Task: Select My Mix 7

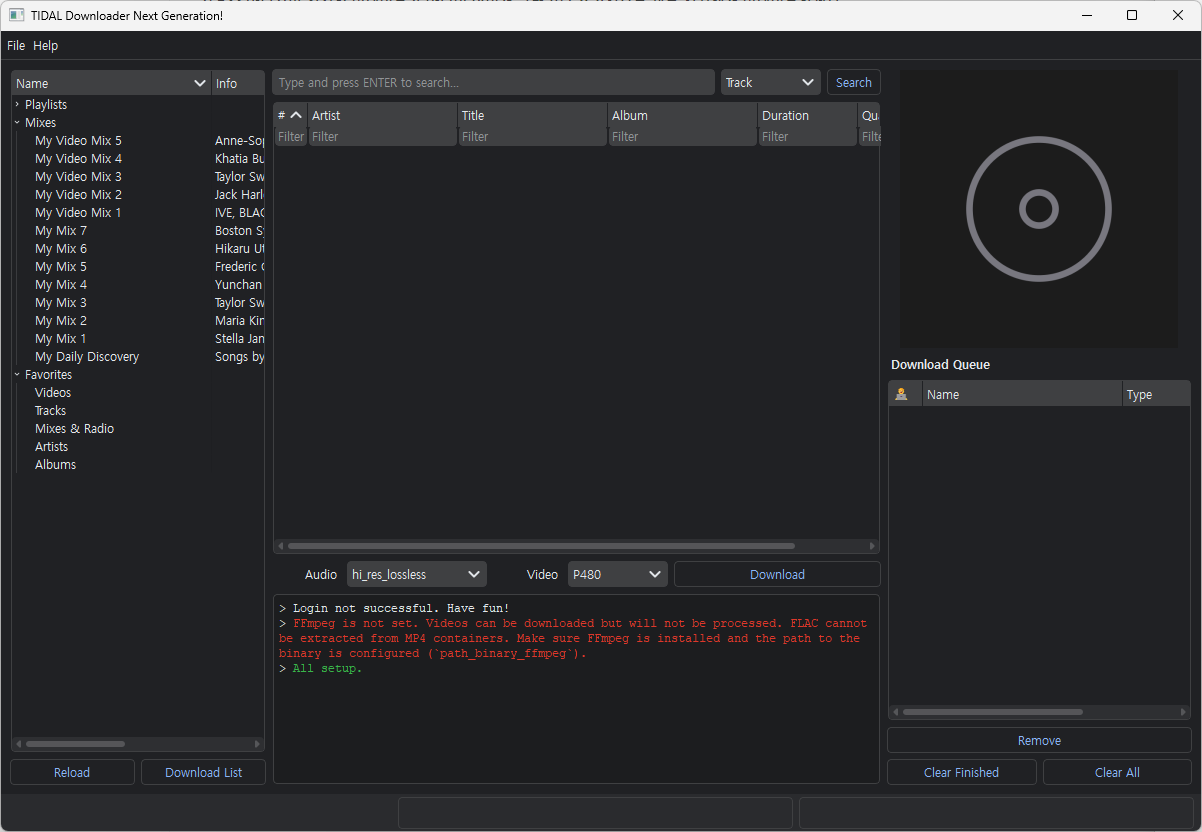Action: tap(61, 230)
